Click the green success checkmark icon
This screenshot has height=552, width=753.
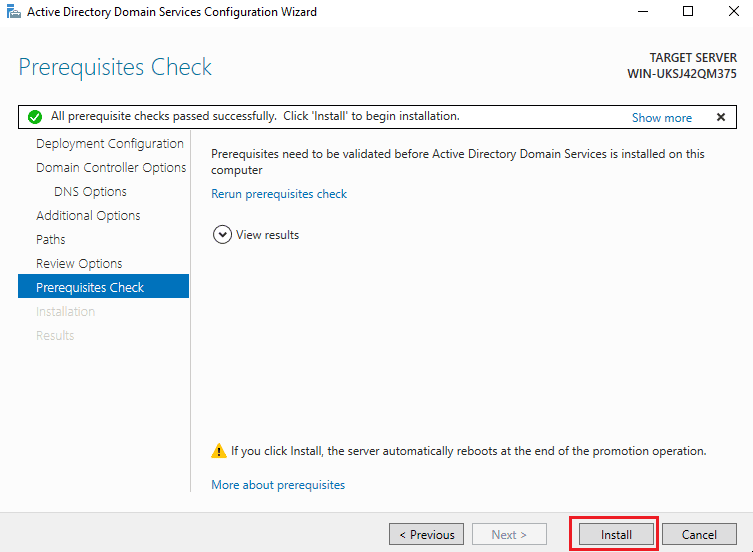[x=35, y=117]
